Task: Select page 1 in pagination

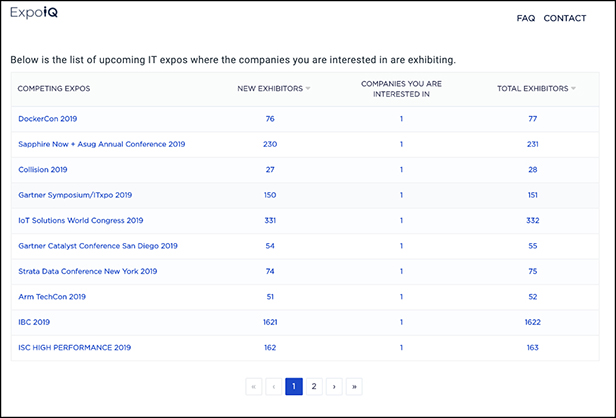Action: click(294, 387)
